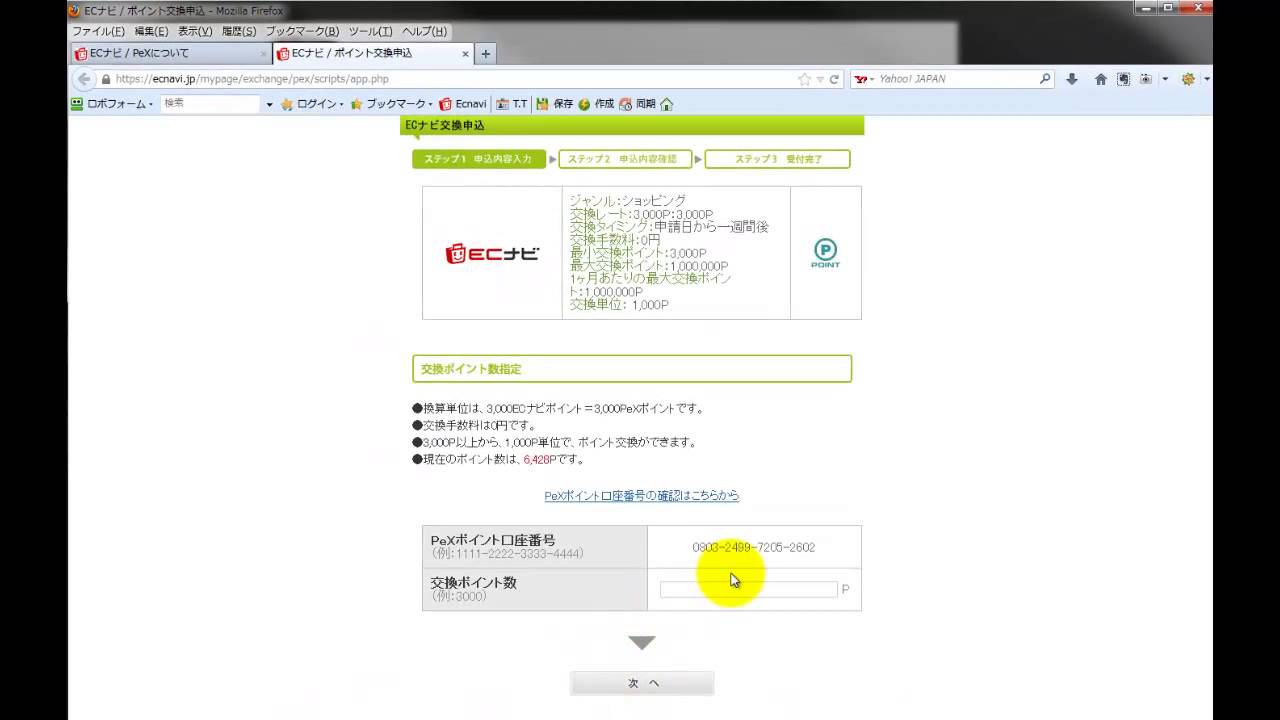Open the ログイン dropdown in the RoboForm toolbar
Screen dimensions: 1280x720
pos(312,104)
